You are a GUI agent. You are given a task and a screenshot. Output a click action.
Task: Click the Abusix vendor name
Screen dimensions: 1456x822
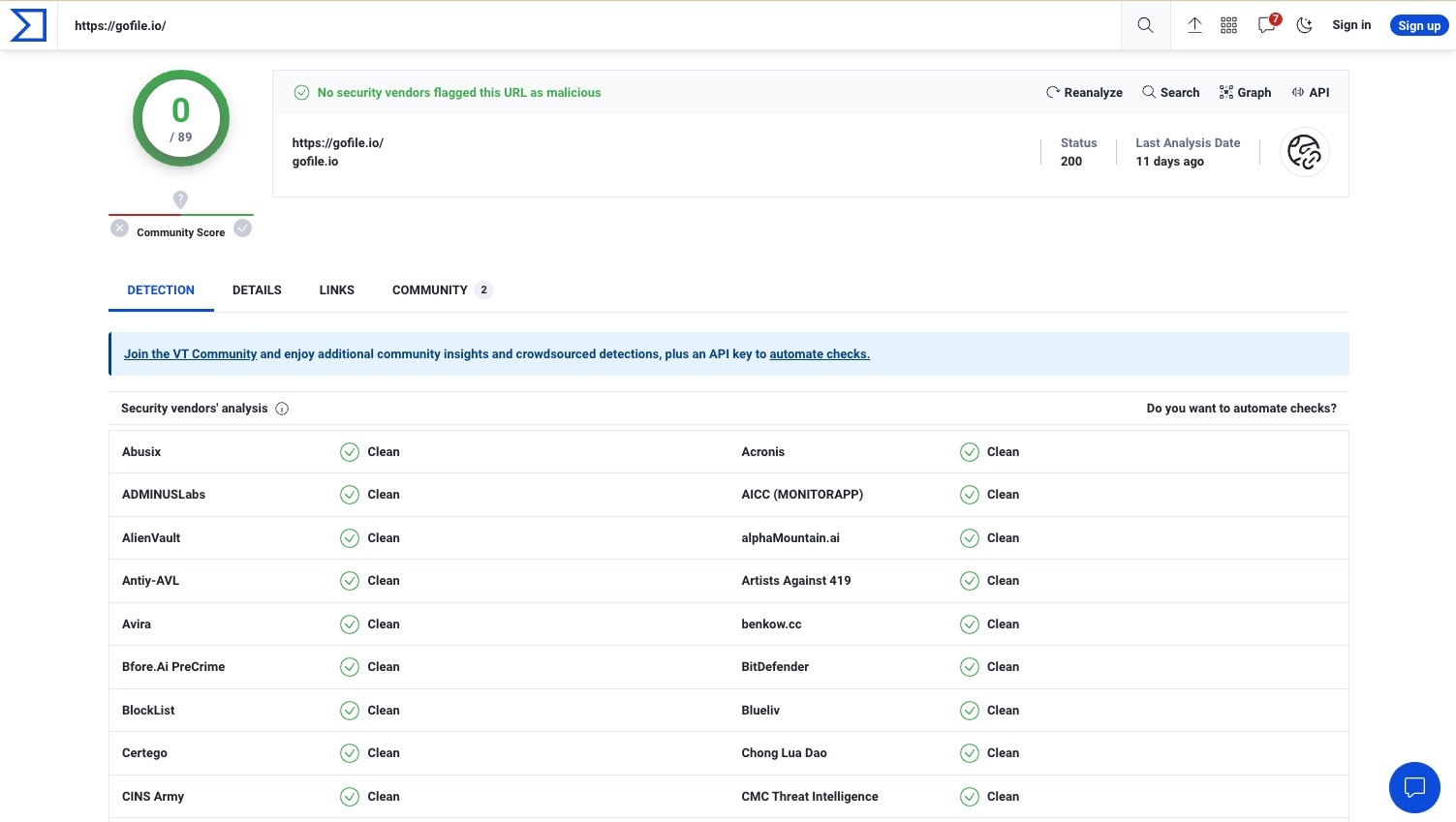141,452
